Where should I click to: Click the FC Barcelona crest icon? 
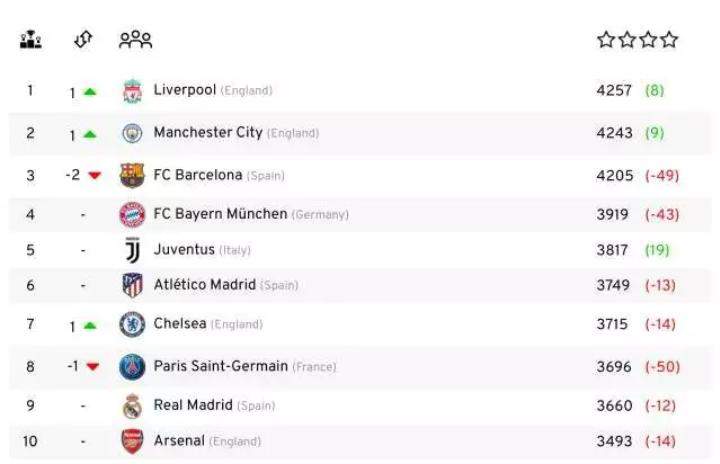(x=132, y=176)
